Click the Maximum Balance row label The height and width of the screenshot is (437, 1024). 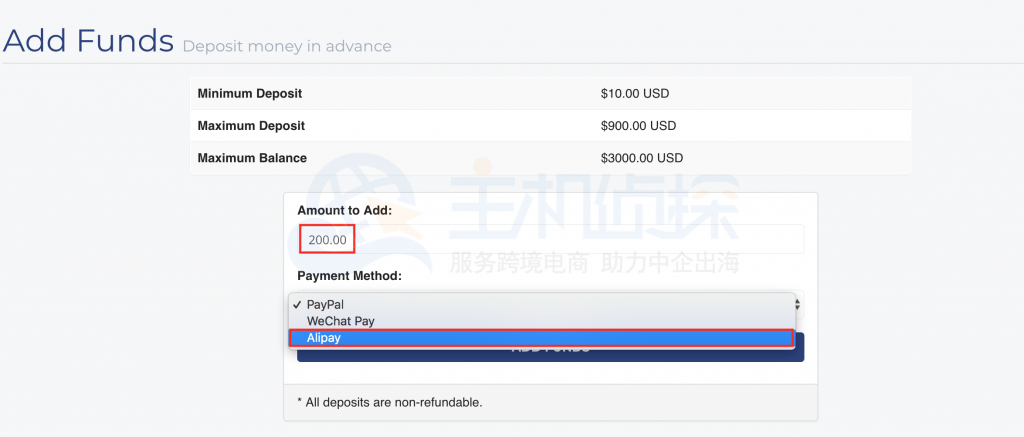pyautogui.click(x=252, y=158)
